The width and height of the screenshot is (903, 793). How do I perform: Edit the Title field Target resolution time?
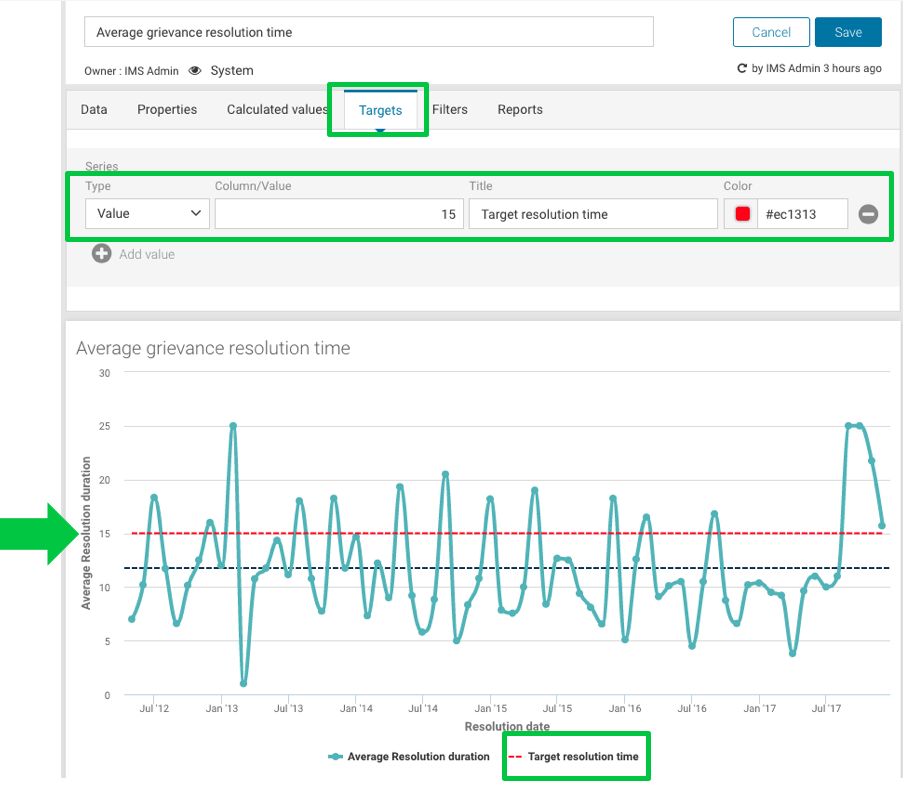coord(592,213)
